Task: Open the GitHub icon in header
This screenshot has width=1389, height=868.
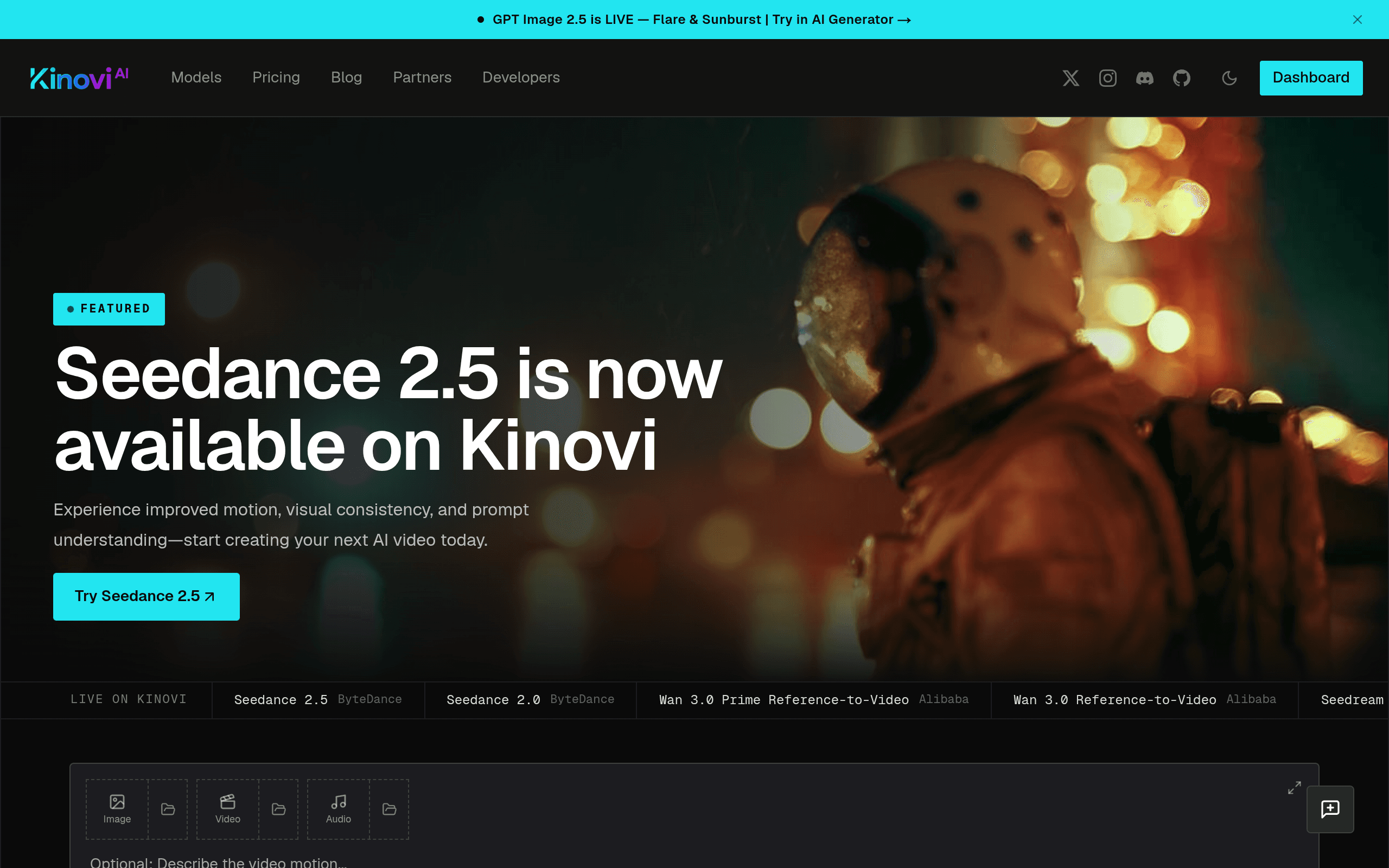Action: click(1182, 78)
